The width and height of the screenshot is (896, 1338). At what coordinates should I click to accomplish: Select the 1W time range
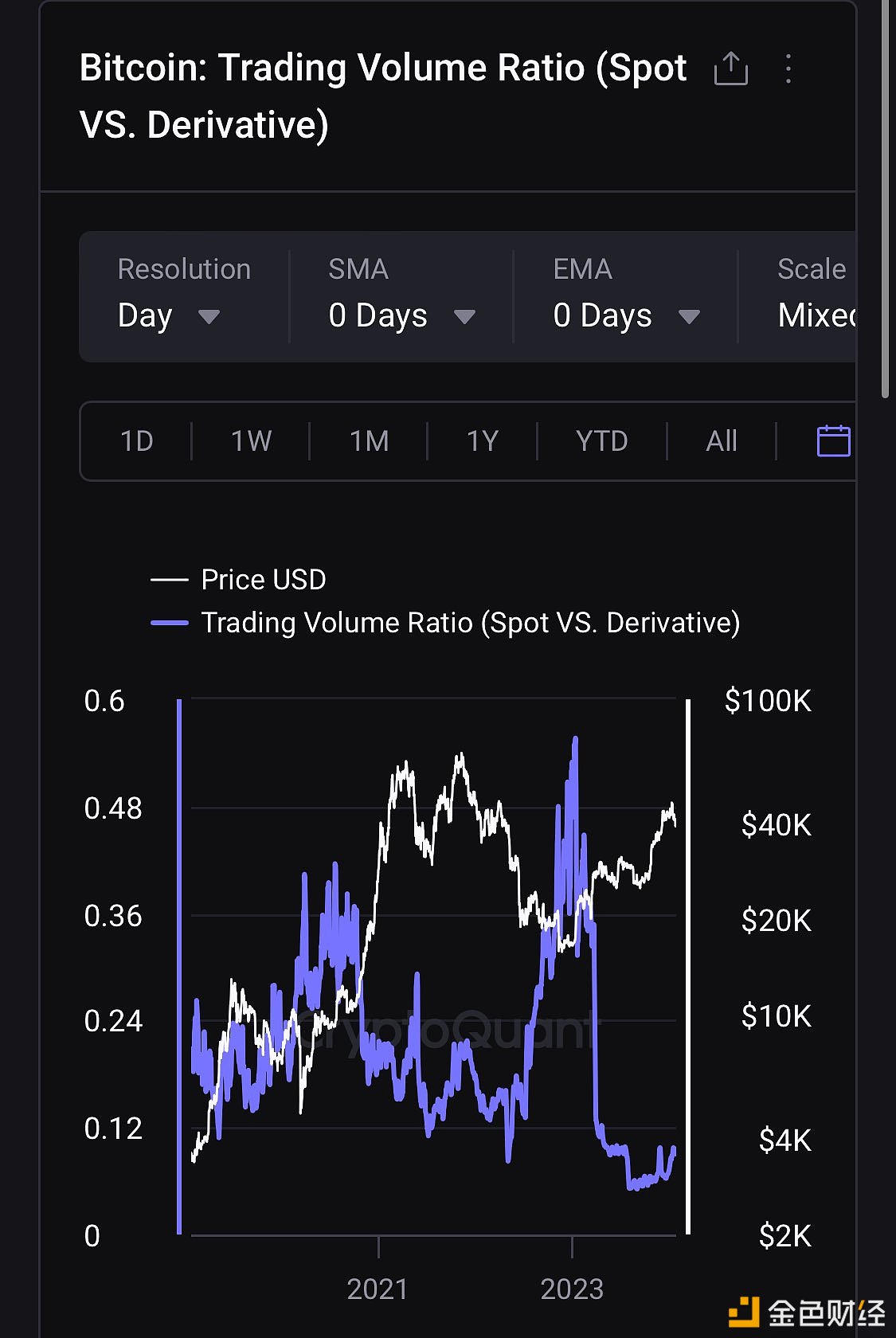[x=251, y=440]
